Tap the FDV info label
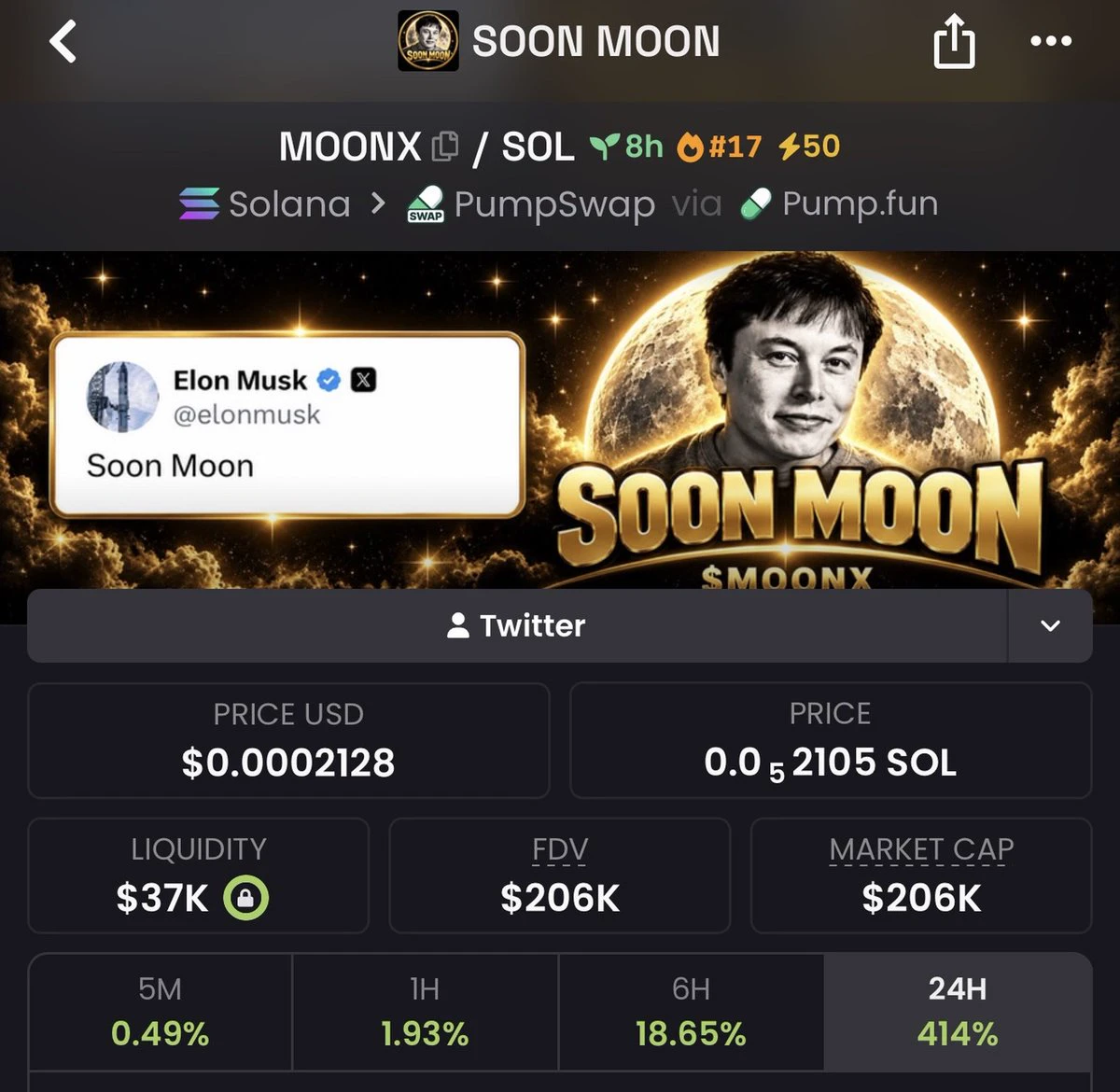Screen dimensions: 1120x1092 [x=560, y=849]
